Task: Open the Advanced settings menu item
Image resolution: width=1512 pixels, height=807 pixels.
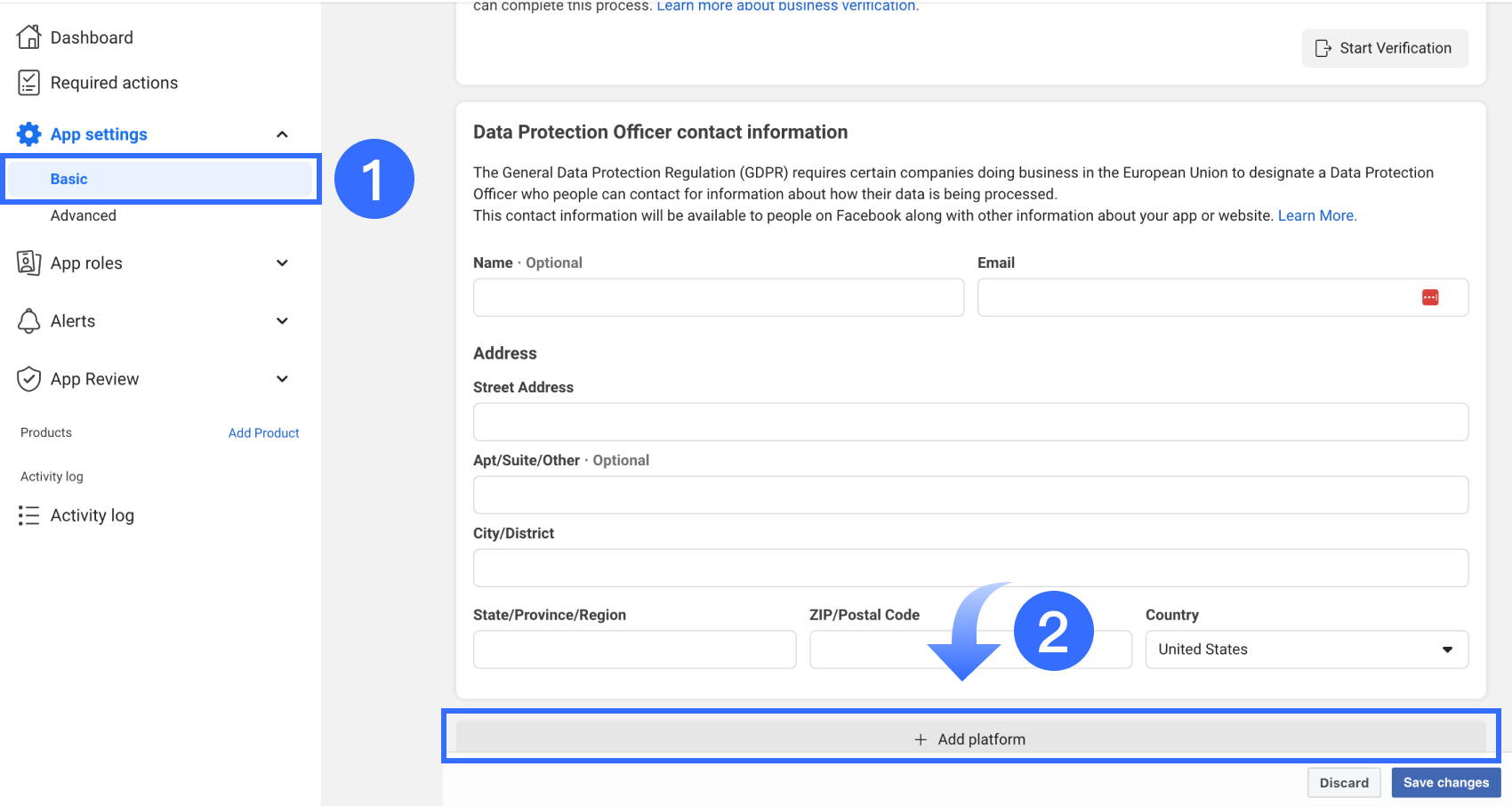Action: point(84,215)
